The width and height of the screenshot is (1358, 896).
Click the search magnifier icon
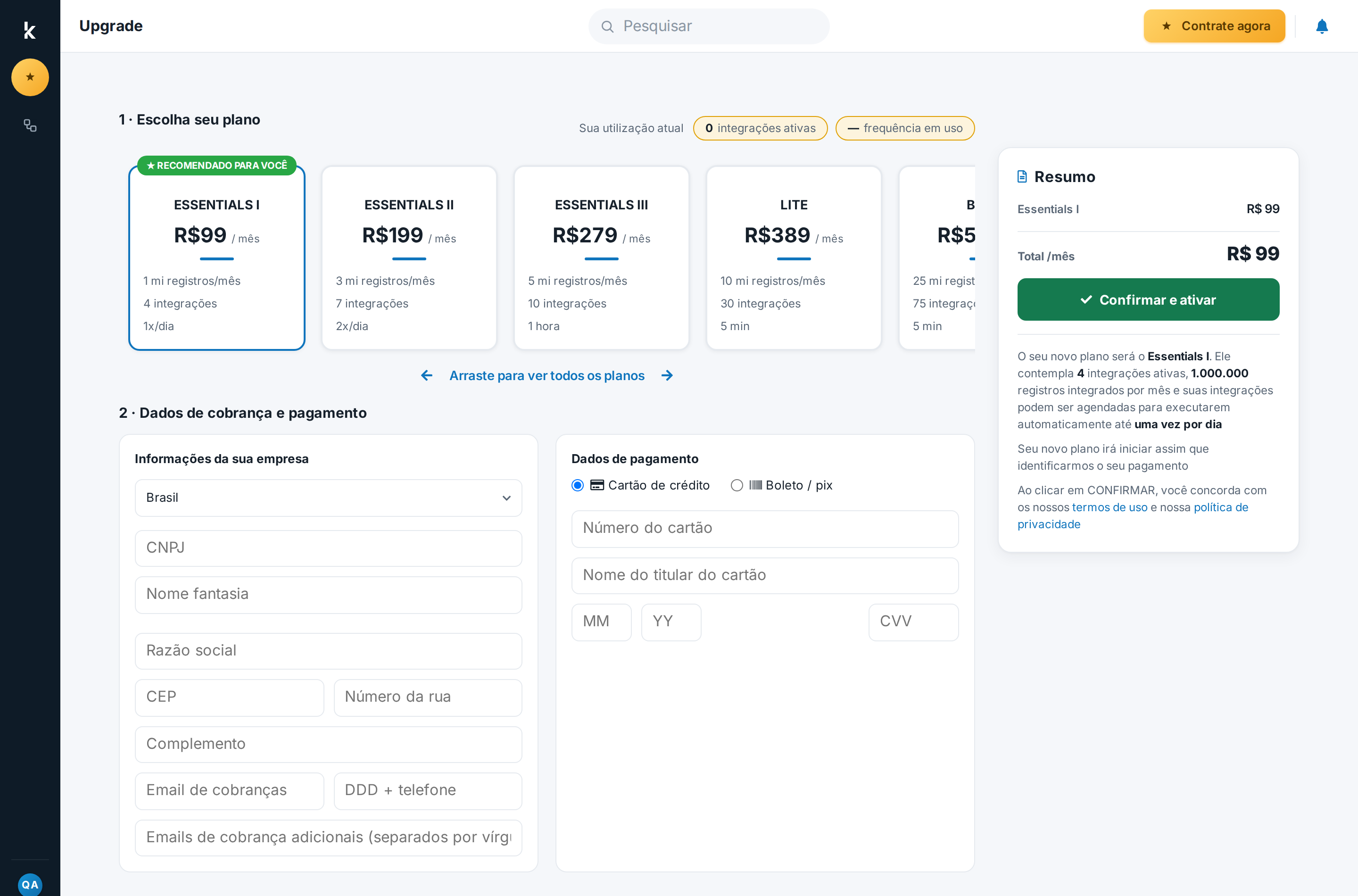(x=607, y=26)
